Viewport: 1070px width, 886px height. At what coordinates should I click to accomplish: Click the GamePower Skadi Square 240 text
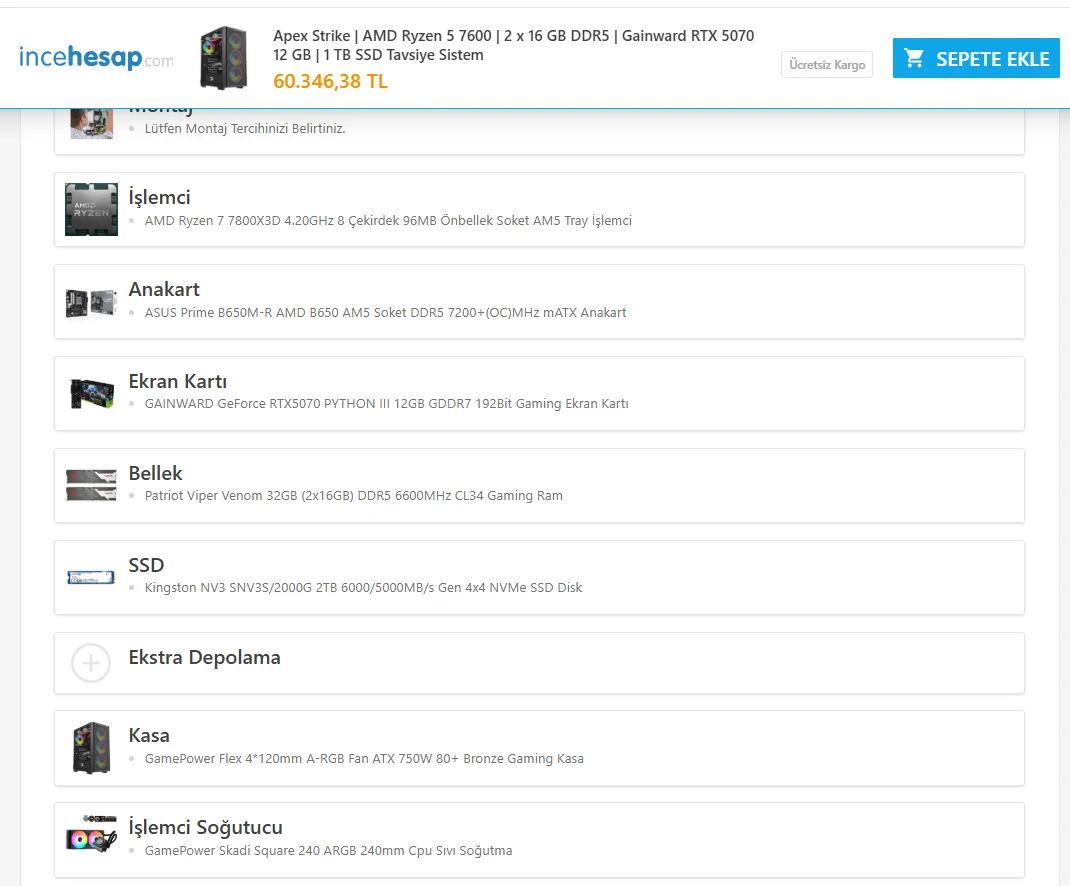click(x=328, y=851)
